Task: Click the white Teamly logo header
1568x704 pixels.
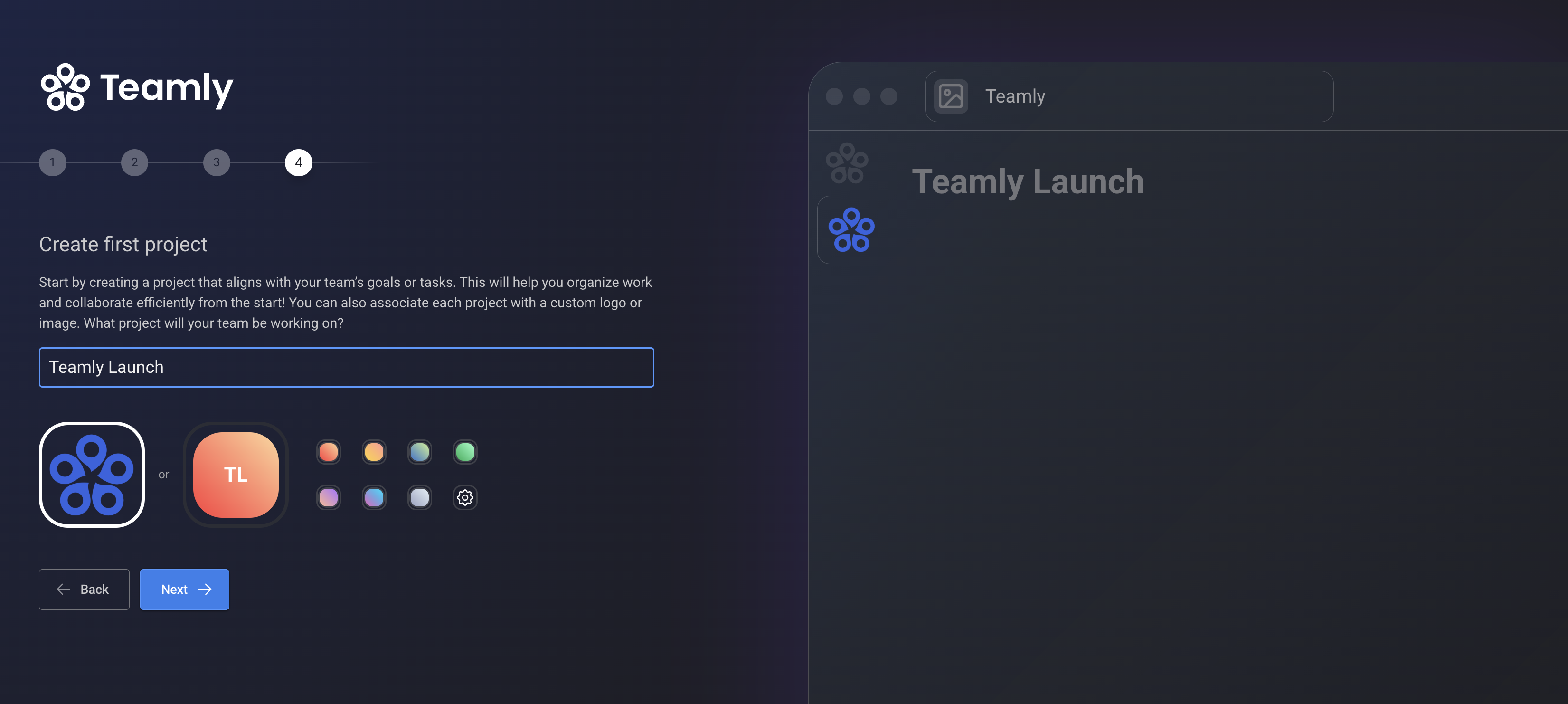Action: coord(136,88)
